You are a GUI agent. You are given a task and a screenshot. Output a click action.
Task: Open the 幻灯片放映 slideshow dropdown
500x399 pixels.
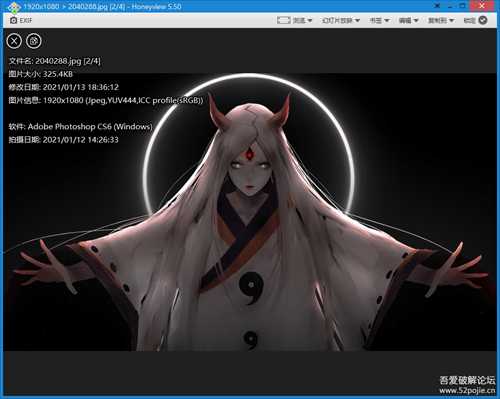[x=341, y=21]
